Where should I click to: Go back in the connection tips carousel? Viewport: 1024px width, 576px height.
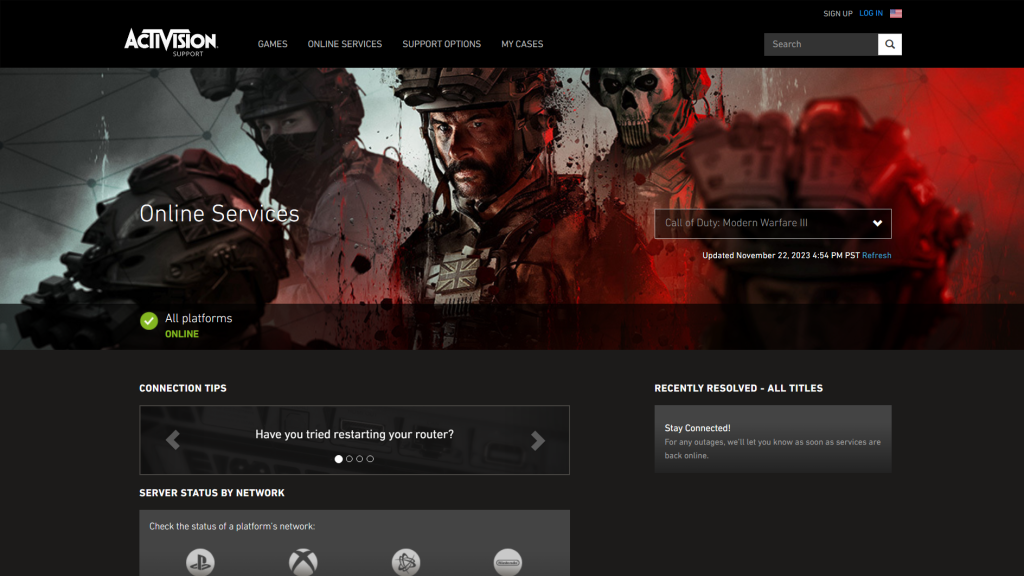pyautogui.click(x=173, y=439)
